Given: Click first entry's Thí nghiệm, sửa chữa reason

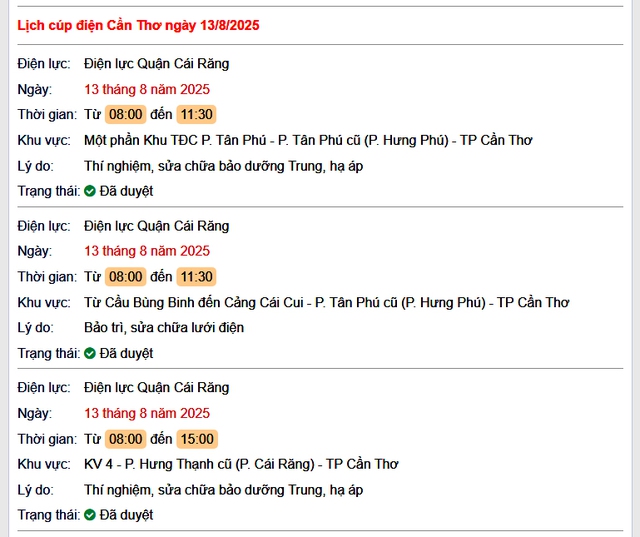Looking at the screenshot, I should pos(224,166).
